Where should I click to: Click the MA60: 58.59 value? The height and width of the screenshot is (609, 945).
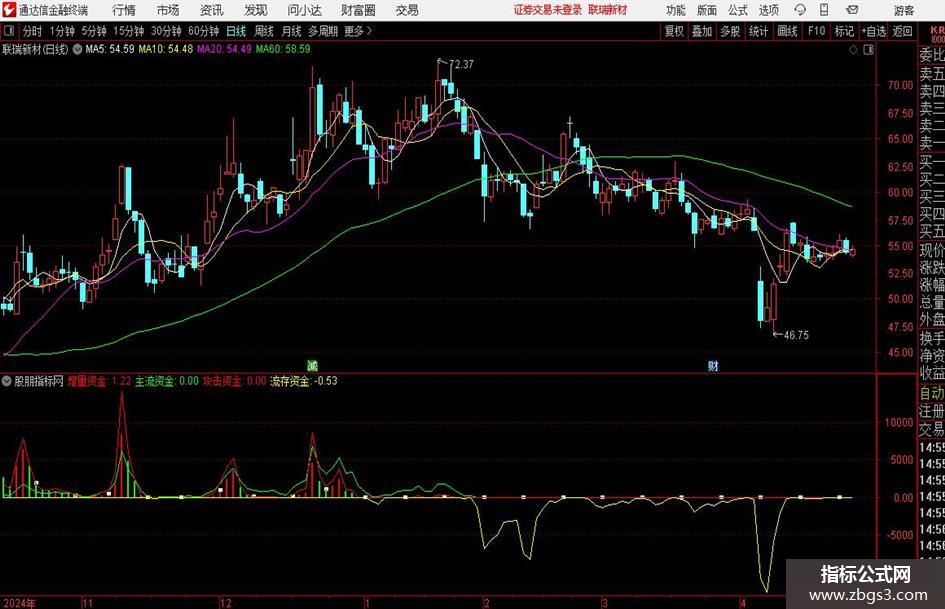coord(283,49)
